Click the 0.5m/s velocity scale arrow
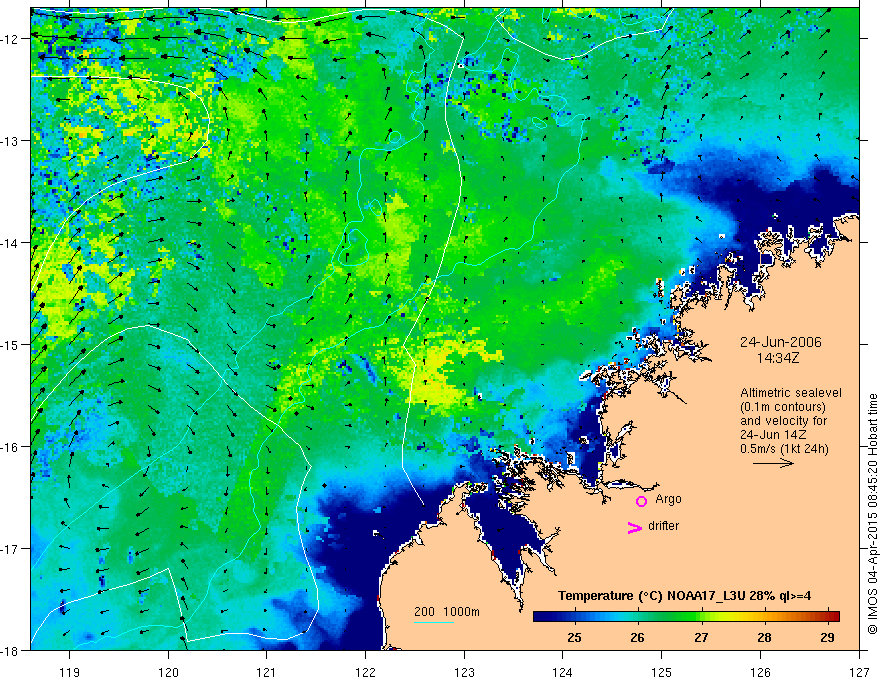The image size is (880, 680). [x=773, y=463]
